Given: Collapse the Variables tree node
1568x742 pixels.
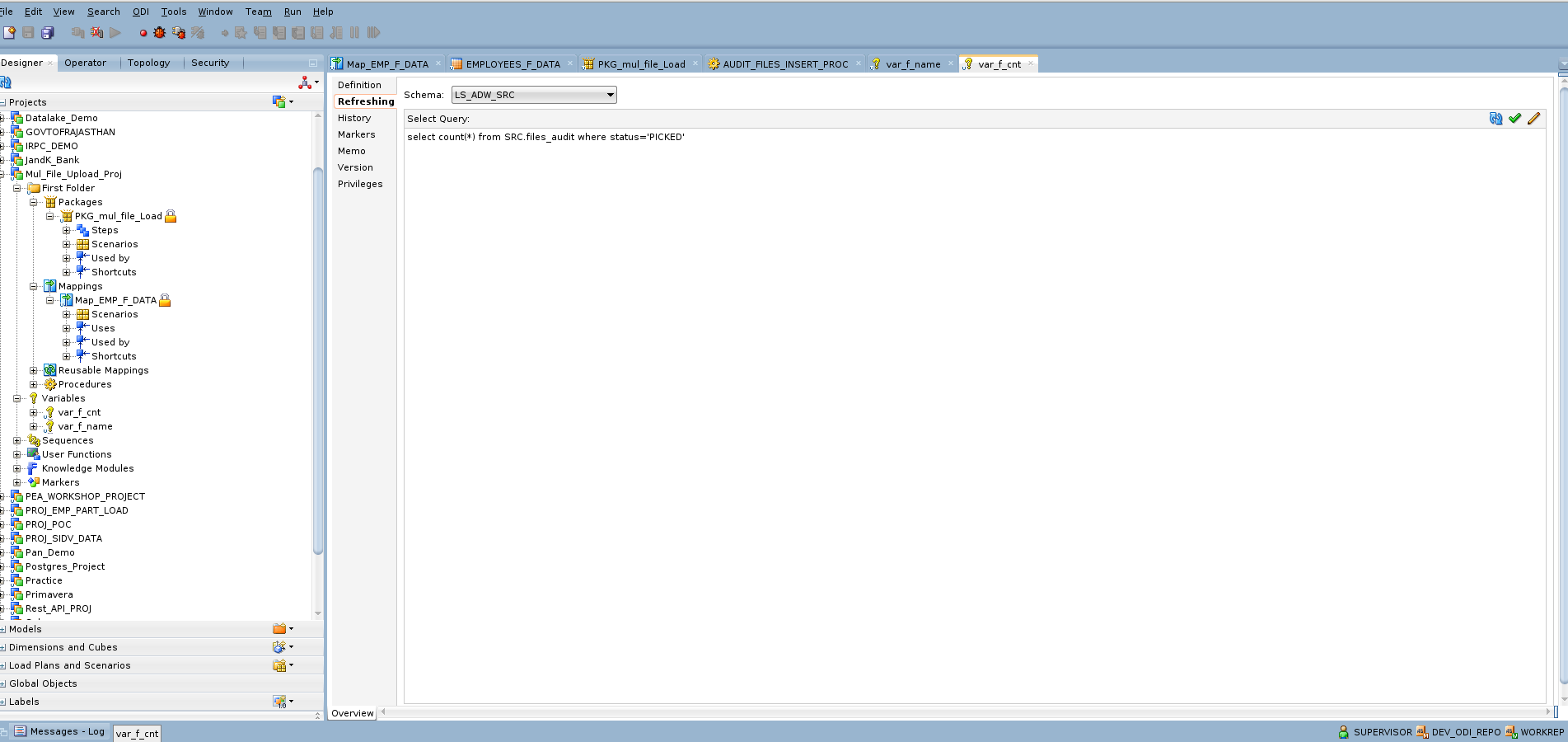Looking at the screenshot, I should pos(17,398).
